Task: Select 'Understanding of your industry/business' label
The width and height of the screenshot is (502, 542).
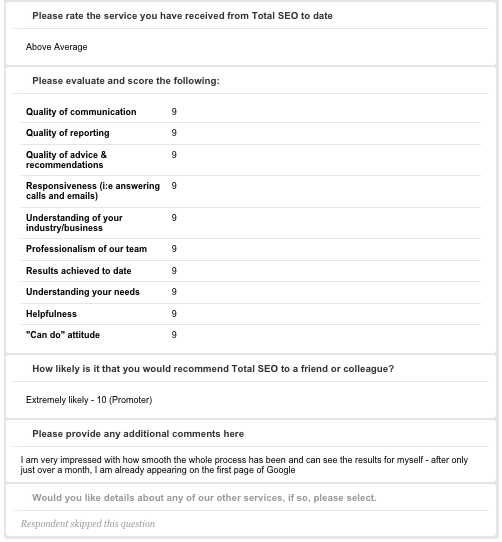Action: 74,223
